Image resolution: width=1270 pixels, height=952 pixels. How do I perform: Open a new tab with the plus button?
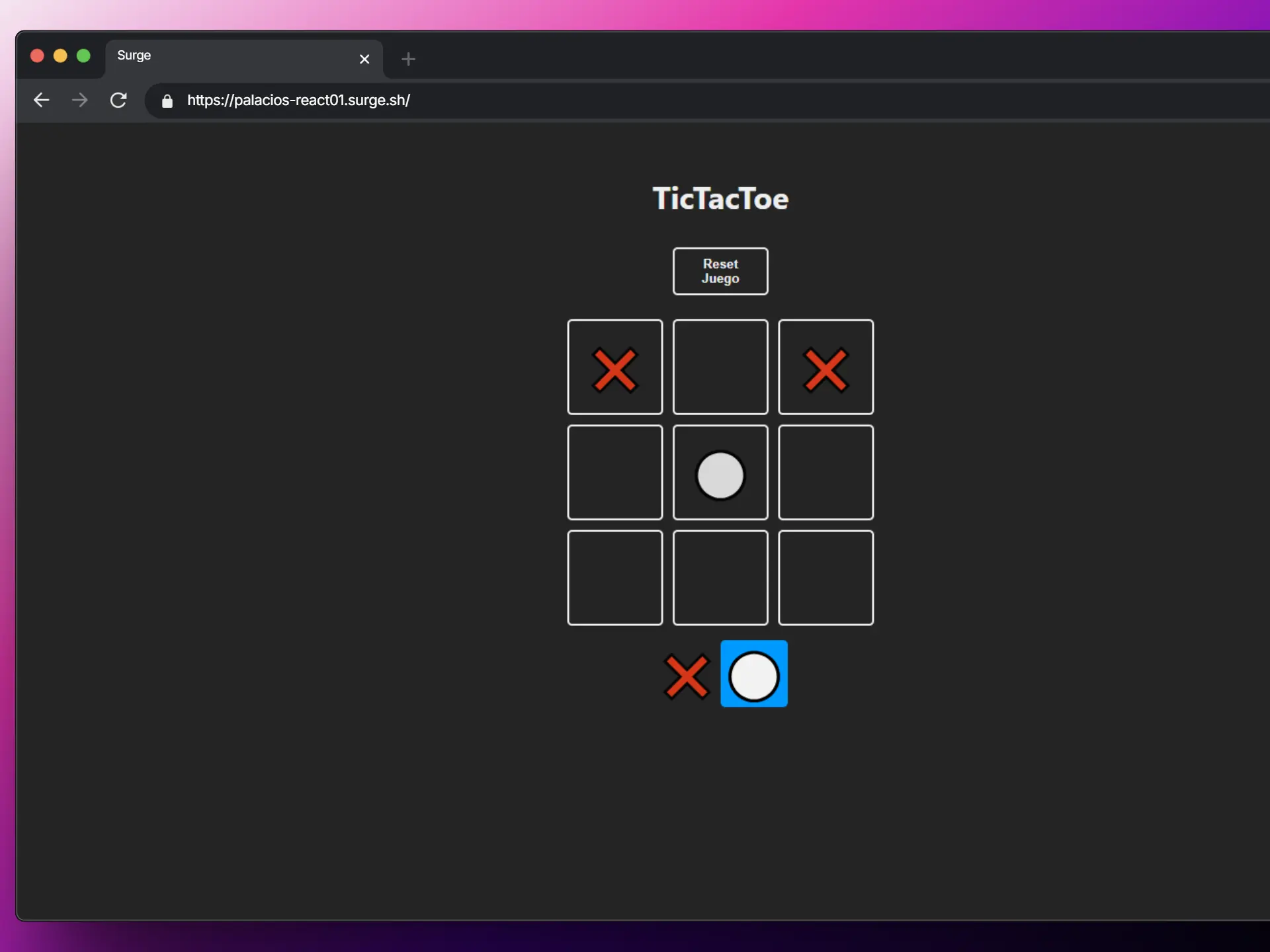point(408,59)
